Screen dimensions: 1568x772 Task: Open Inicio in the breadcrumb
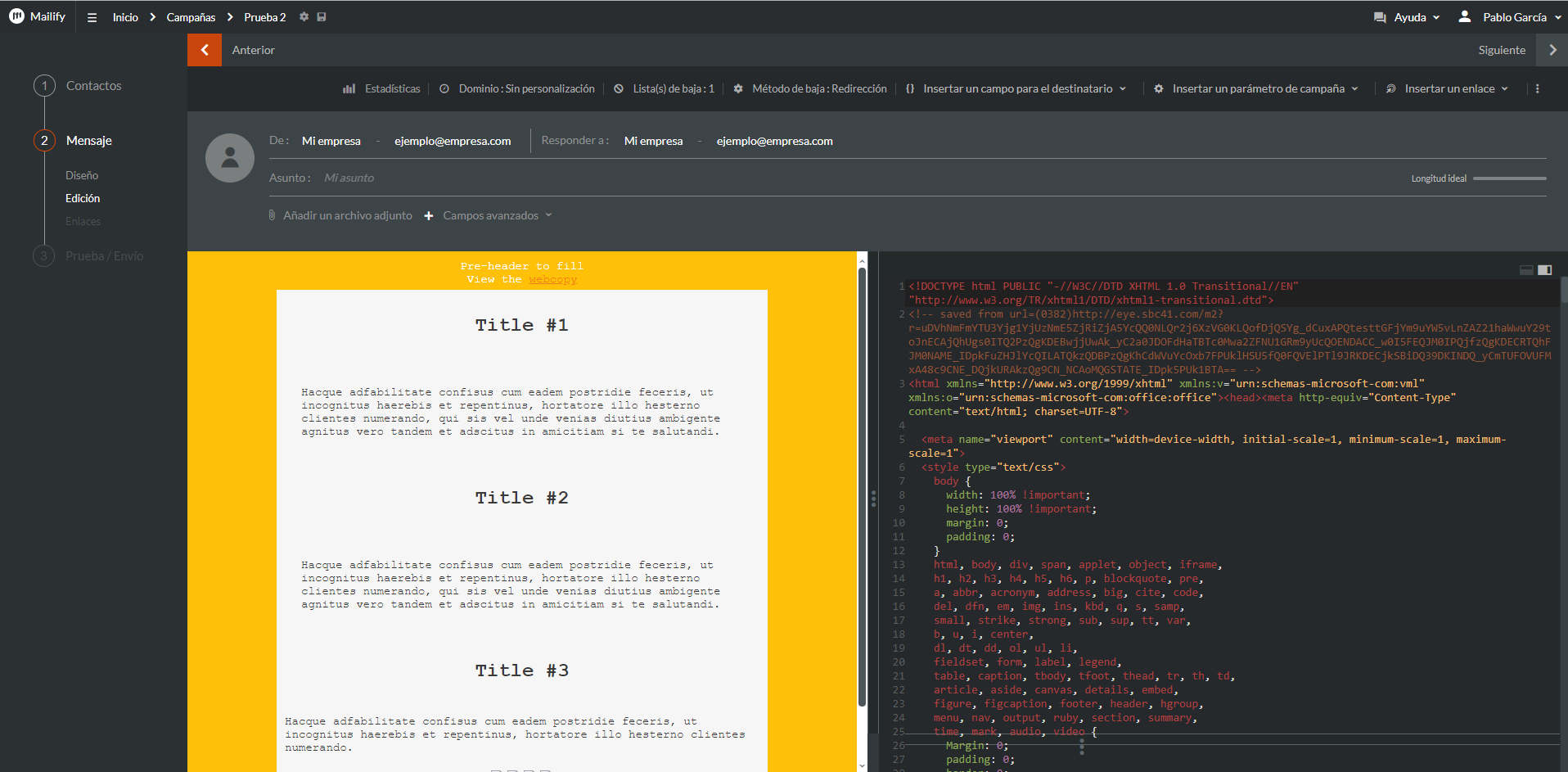[125, 17]
